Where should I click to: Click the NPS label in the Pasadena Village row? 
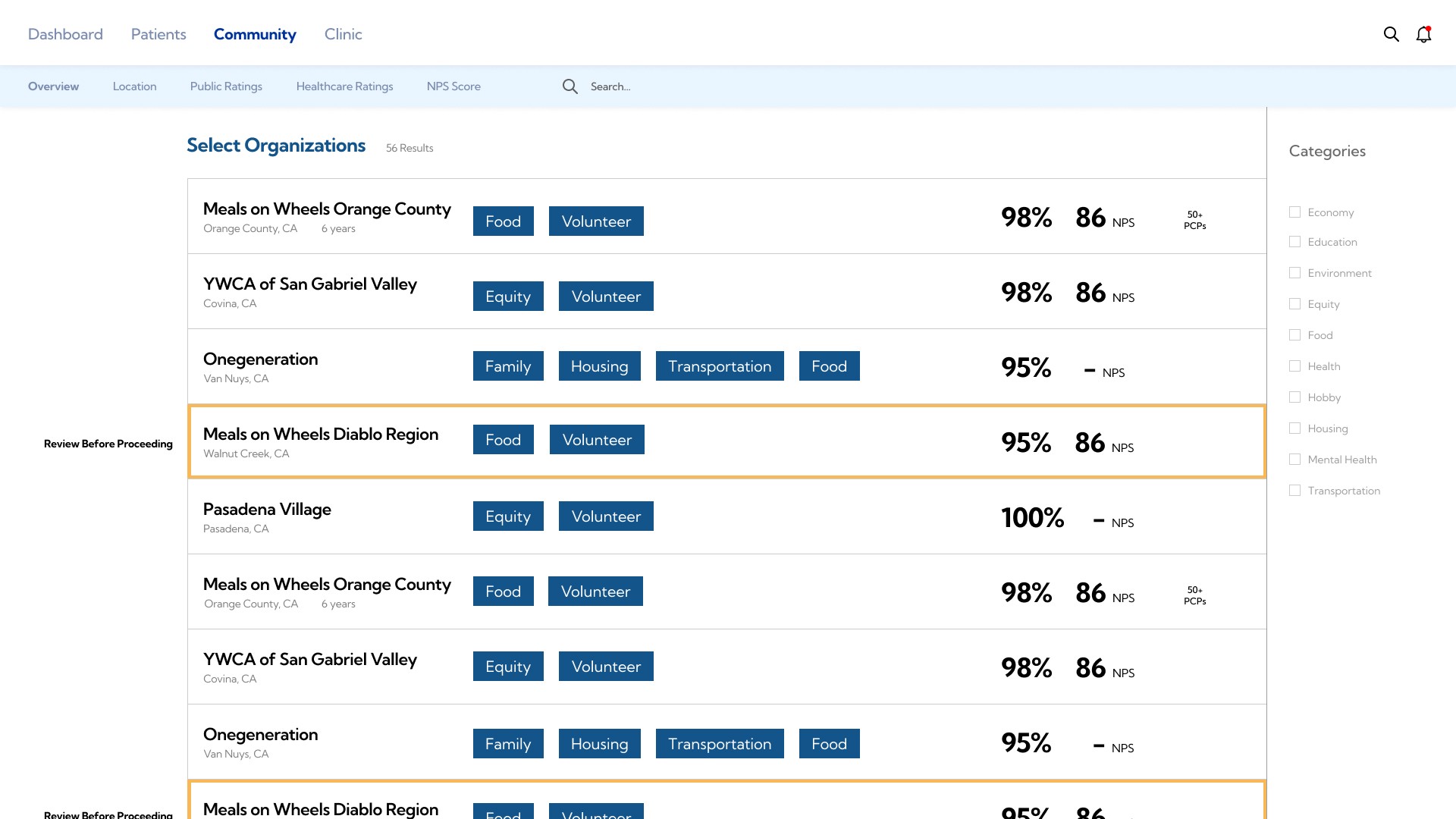pos(1122,523)
